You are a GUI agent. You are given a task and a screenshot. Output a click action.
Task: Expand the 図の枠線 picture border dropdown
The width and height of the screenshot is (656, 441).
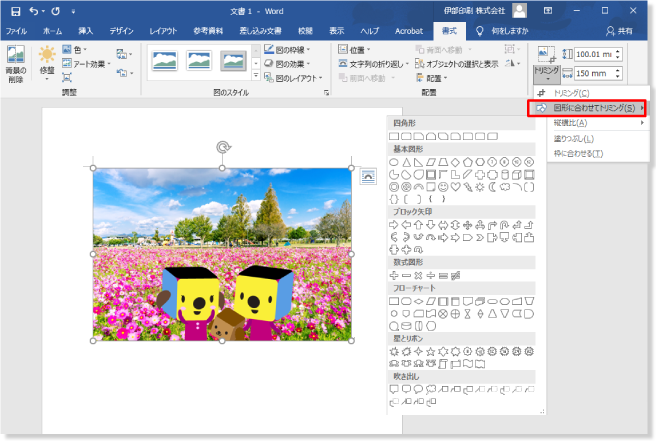(287, 50)
